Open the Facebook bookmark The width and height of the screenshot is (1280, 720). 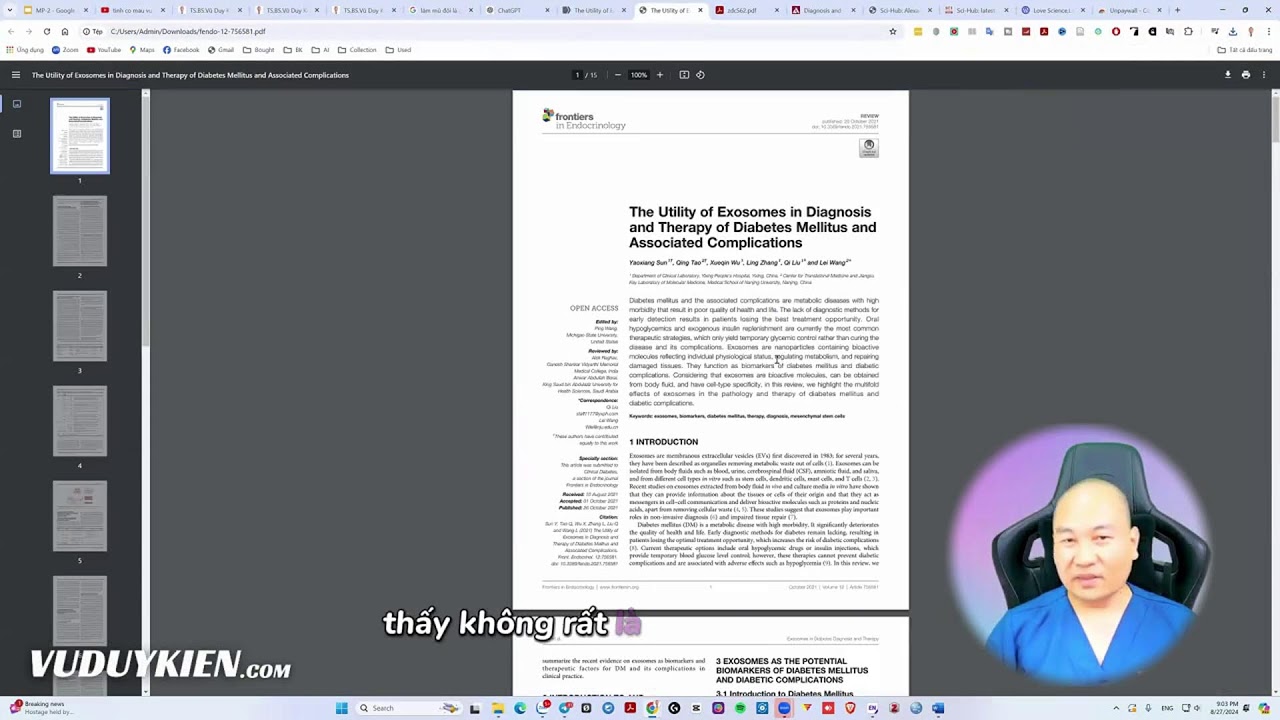coord(181,50)
